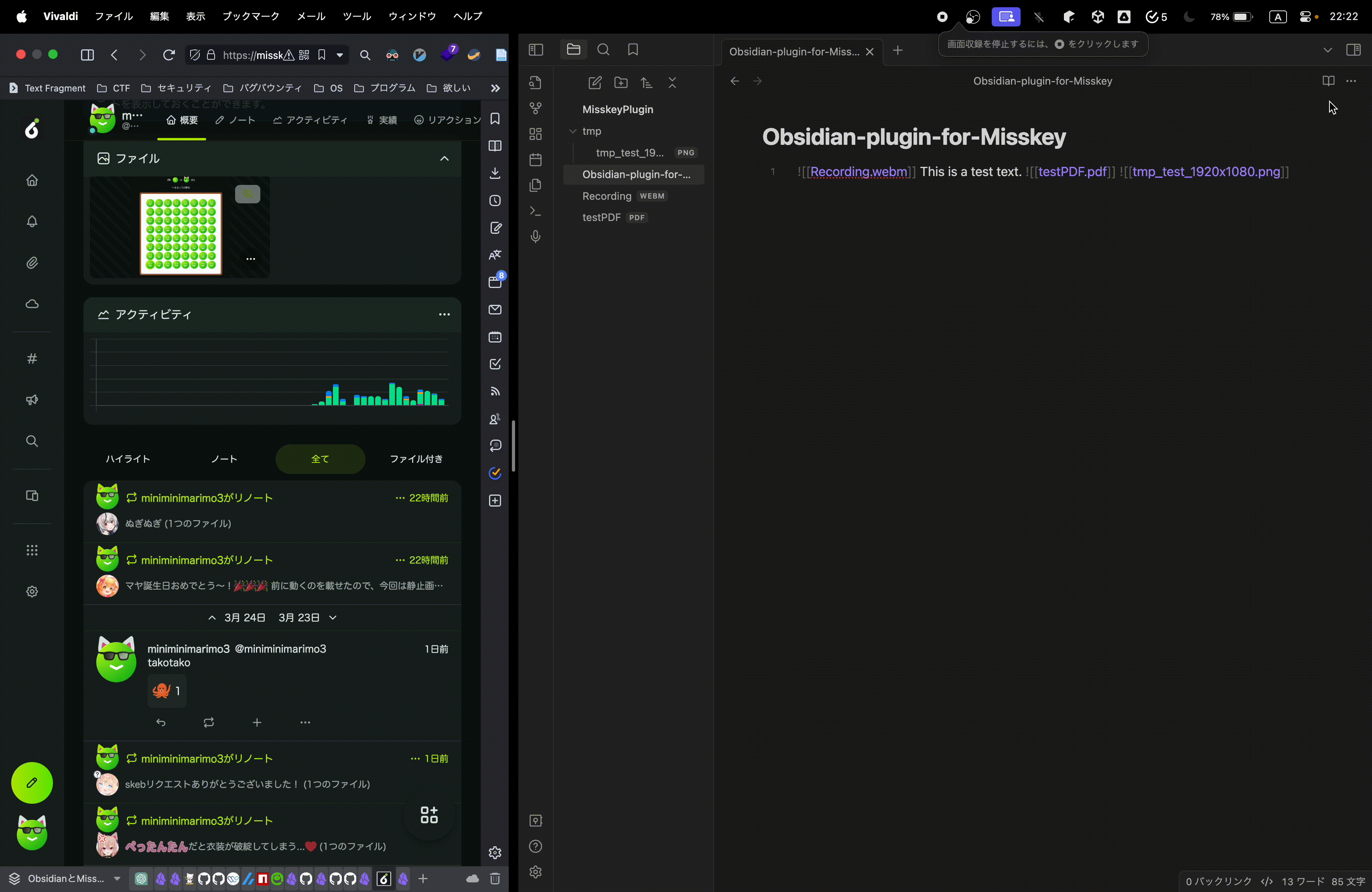Toggle Obsidian right sidebar visibility
This screenshot has width=1372, height=892.
pos(1353,50)
